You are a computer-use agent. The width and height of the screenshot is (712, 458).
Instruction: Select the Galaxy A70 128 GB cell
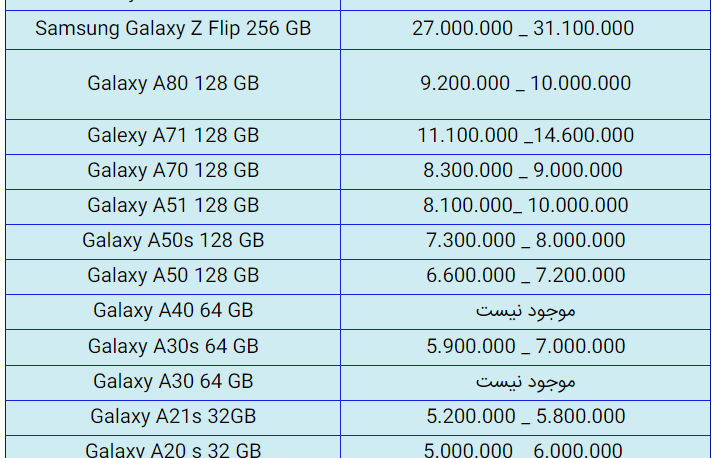(x=173, y=172)
